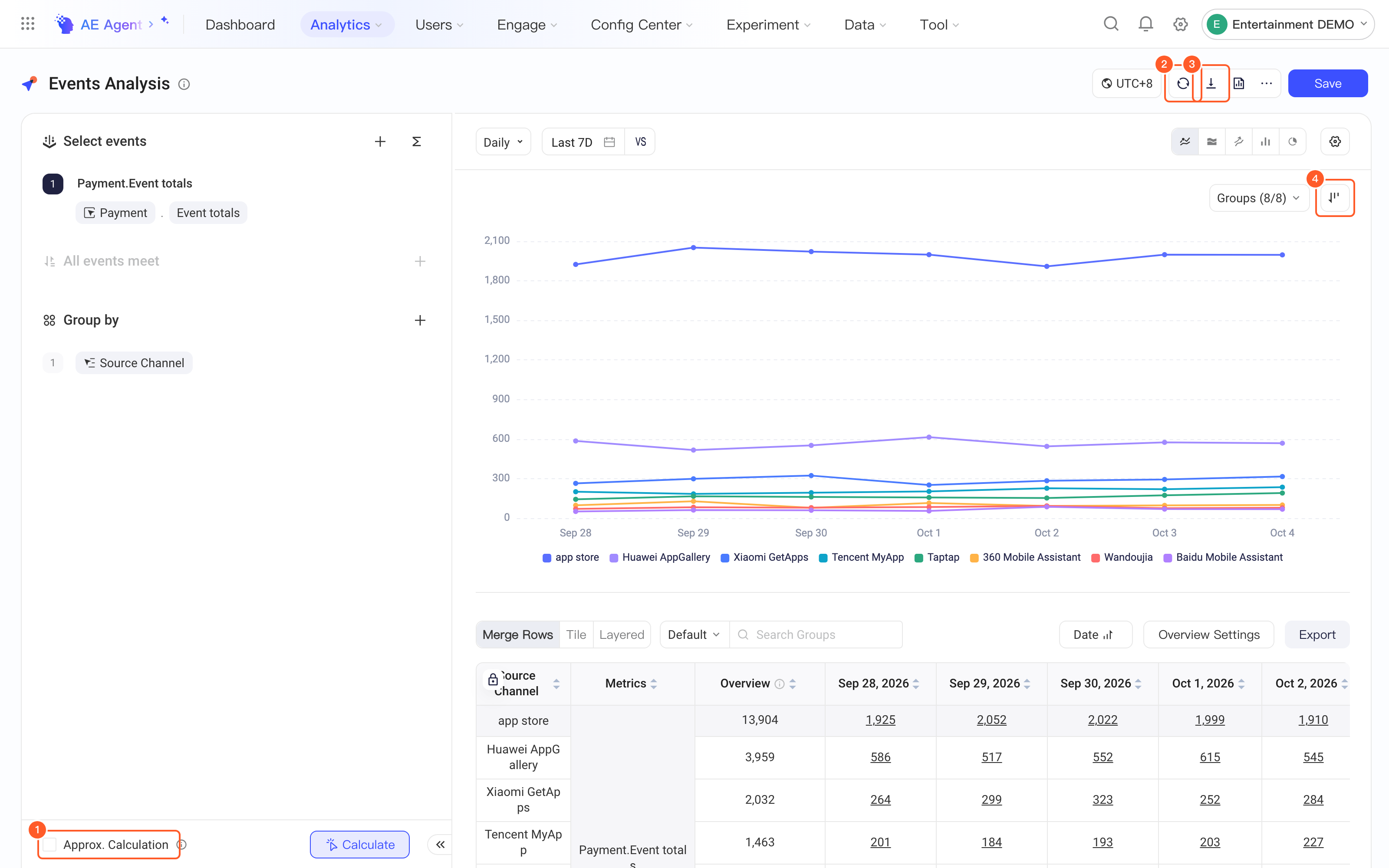This screenshot has width=1389, height=868.
Task: Select the stacked area chart icon
Action: (1211, 142)
